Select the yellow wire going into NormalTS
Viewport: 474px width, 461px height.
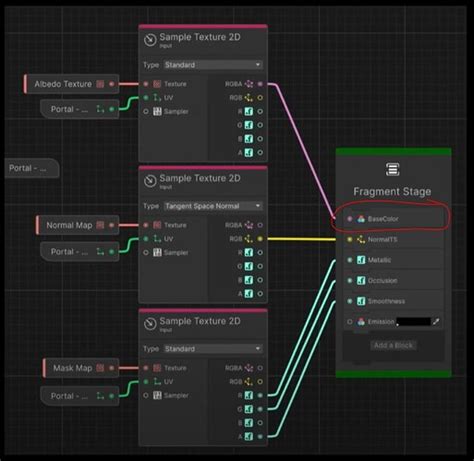coord(302,239)
